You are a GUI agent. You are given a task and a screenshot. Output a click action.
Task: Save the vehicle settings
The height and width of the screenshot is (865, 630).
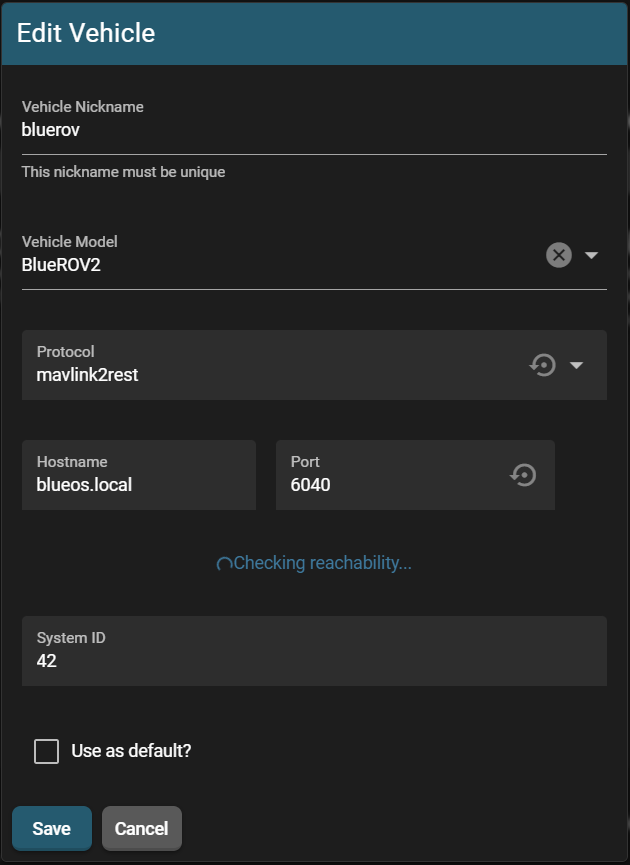[51, 828]
